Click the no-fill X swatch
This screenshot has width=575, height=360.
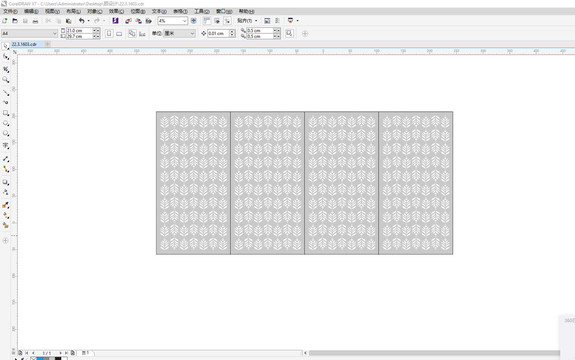(x=33, y=359)
